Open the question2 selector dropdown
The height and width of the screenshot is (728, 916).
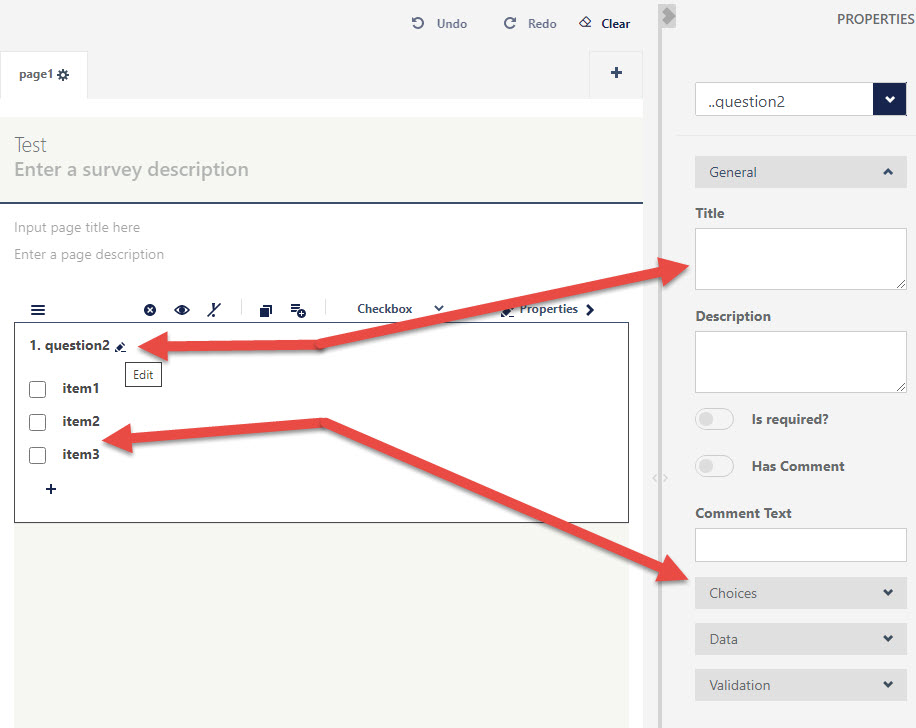(889, 100)
